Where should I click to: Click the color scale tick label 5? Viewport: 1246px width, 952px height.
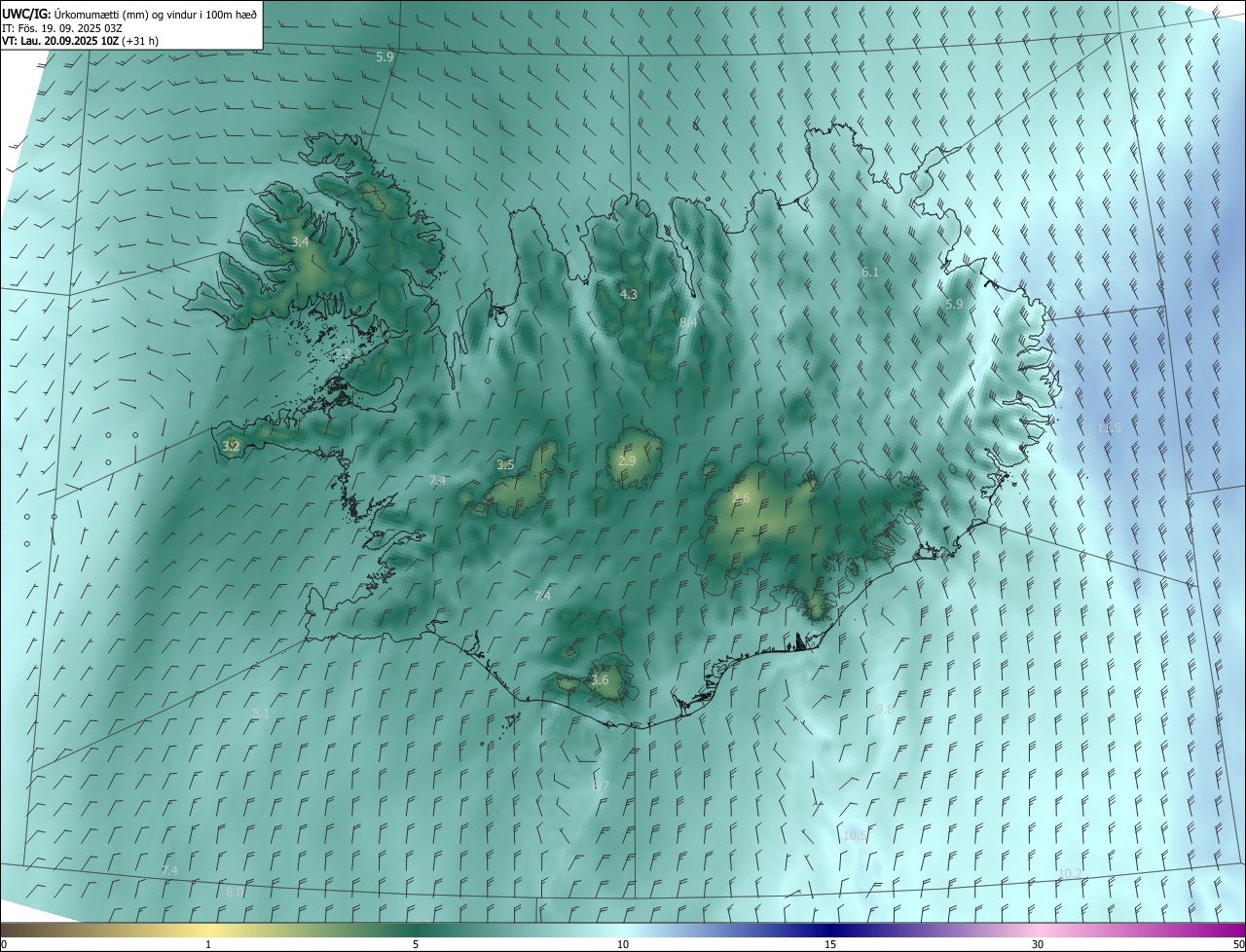pos(416,945)
